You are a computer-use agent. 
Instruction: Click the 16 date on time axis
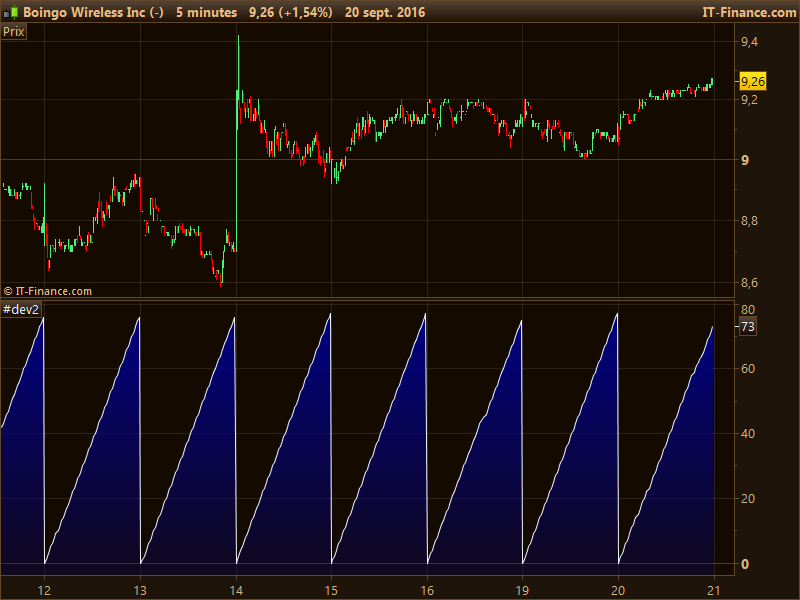coord(427,590)
